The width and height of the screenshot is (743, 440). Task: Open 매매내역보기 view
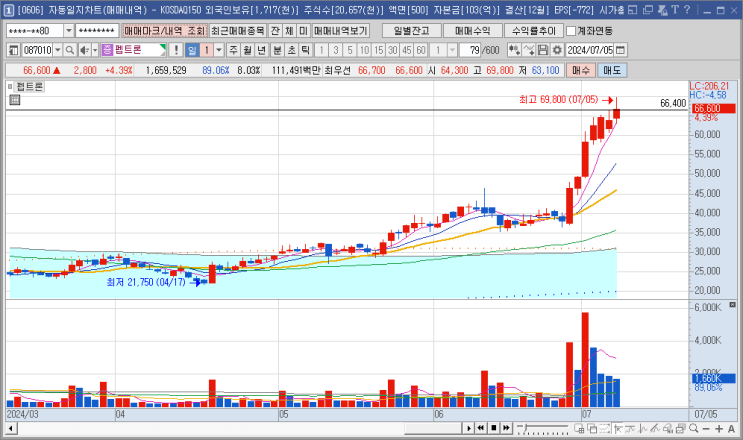click(x=341, y=31)
